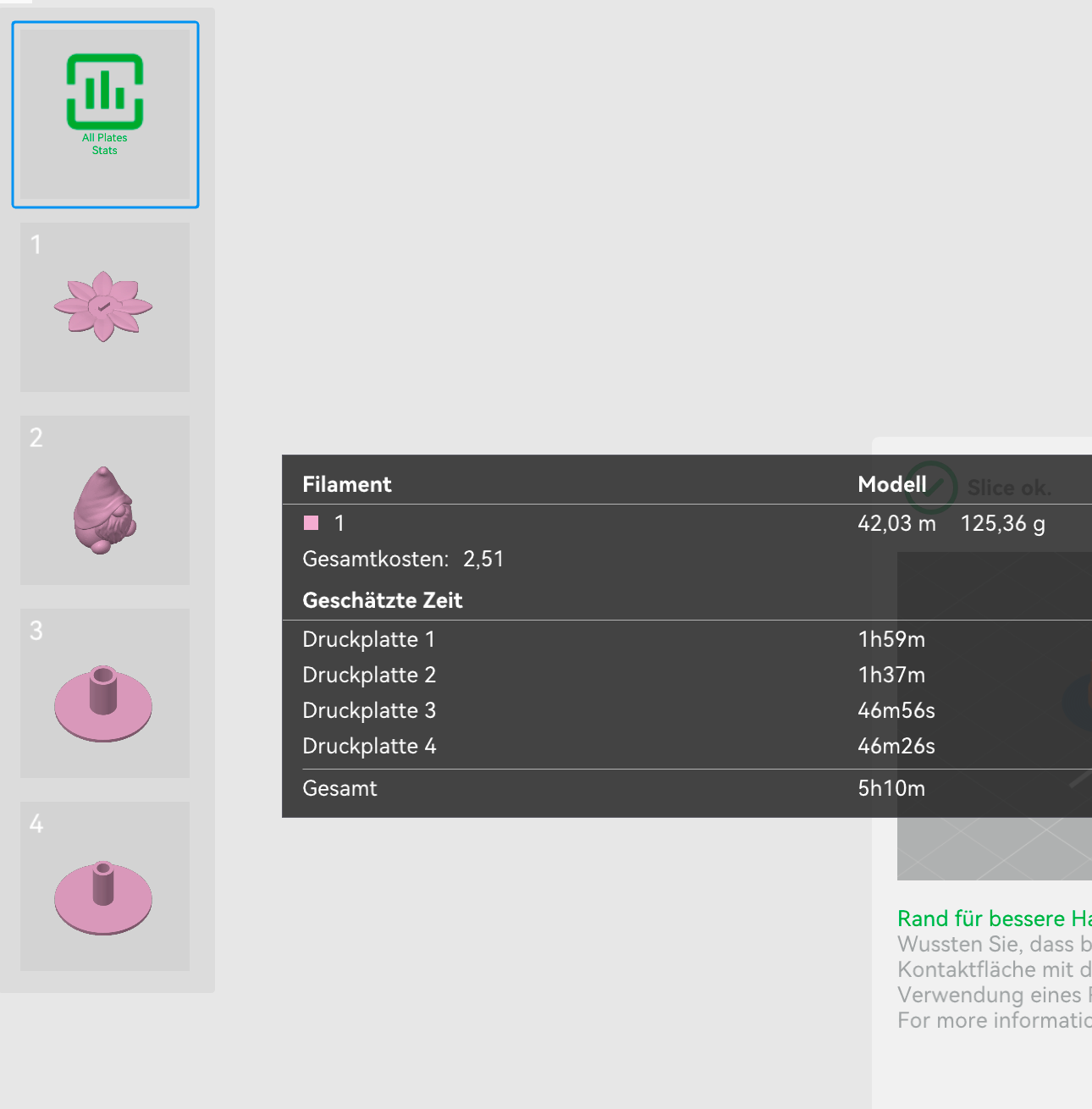Screen dimensions: 1092x1109
Task: Select plate 1 with the flower model
Action: coord(105,307)
